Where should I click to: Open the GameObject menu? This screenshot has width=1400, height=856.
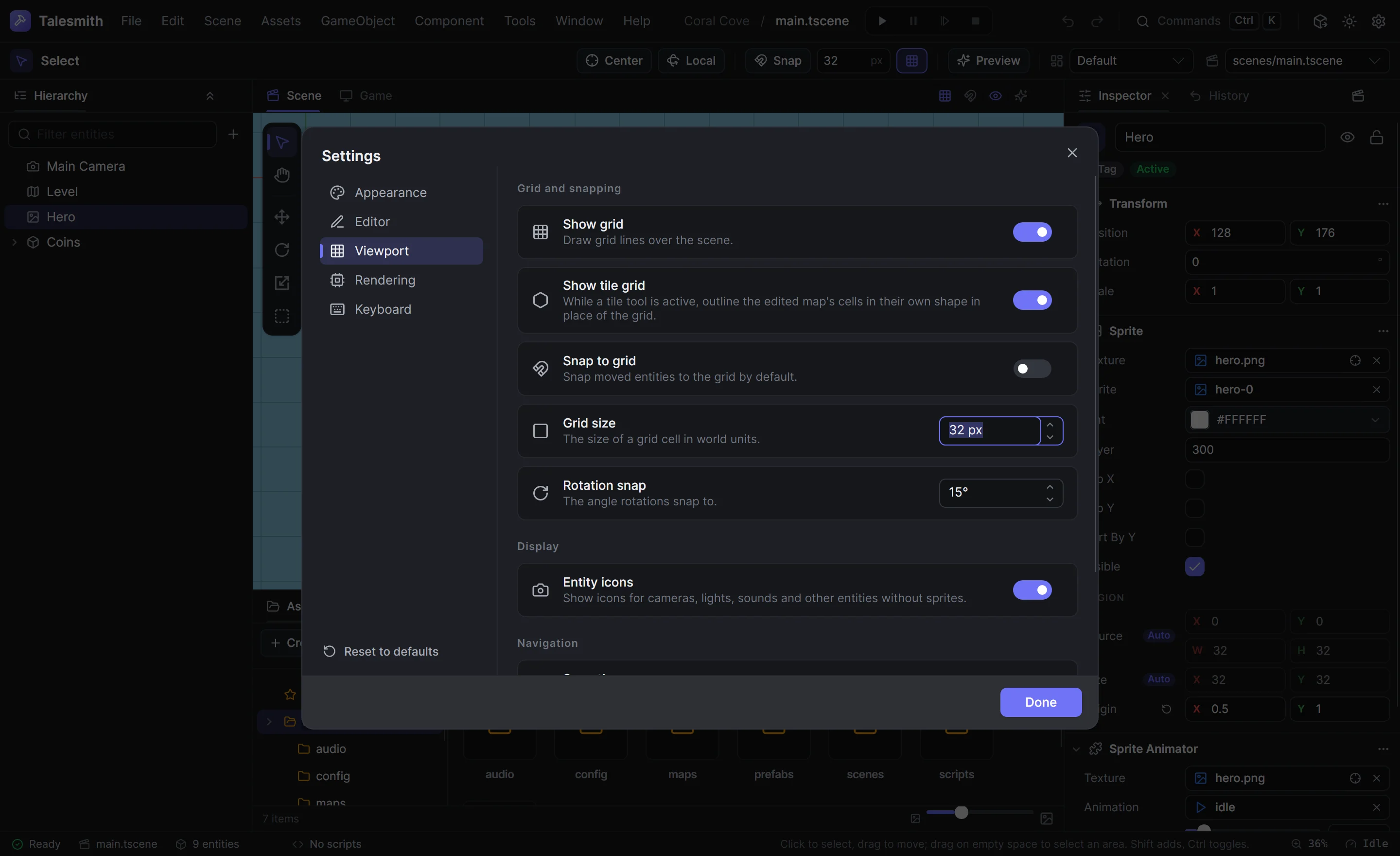357,21
